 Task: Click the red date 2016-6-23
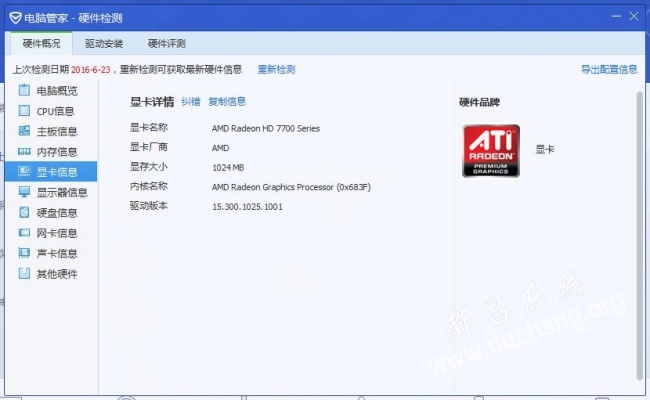tap(91, 70)
